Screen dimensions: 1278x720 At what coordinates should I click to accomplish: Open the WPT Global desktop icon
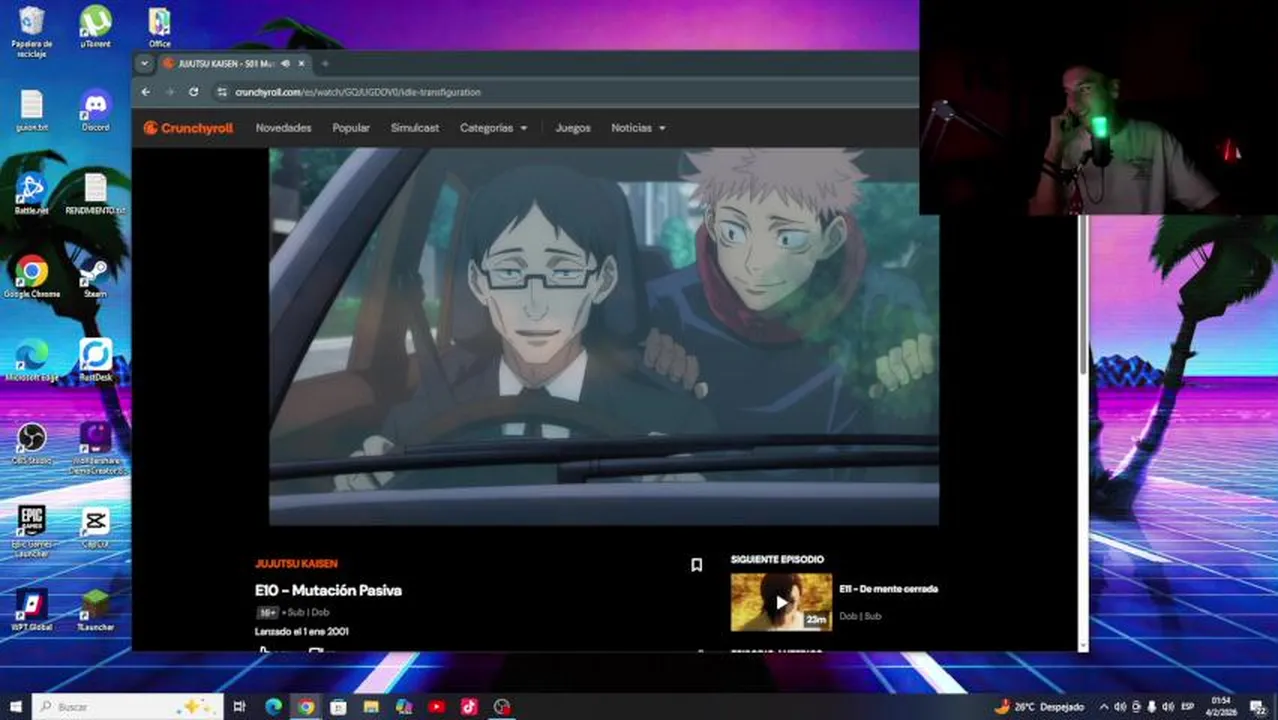[x=31, y=610]
